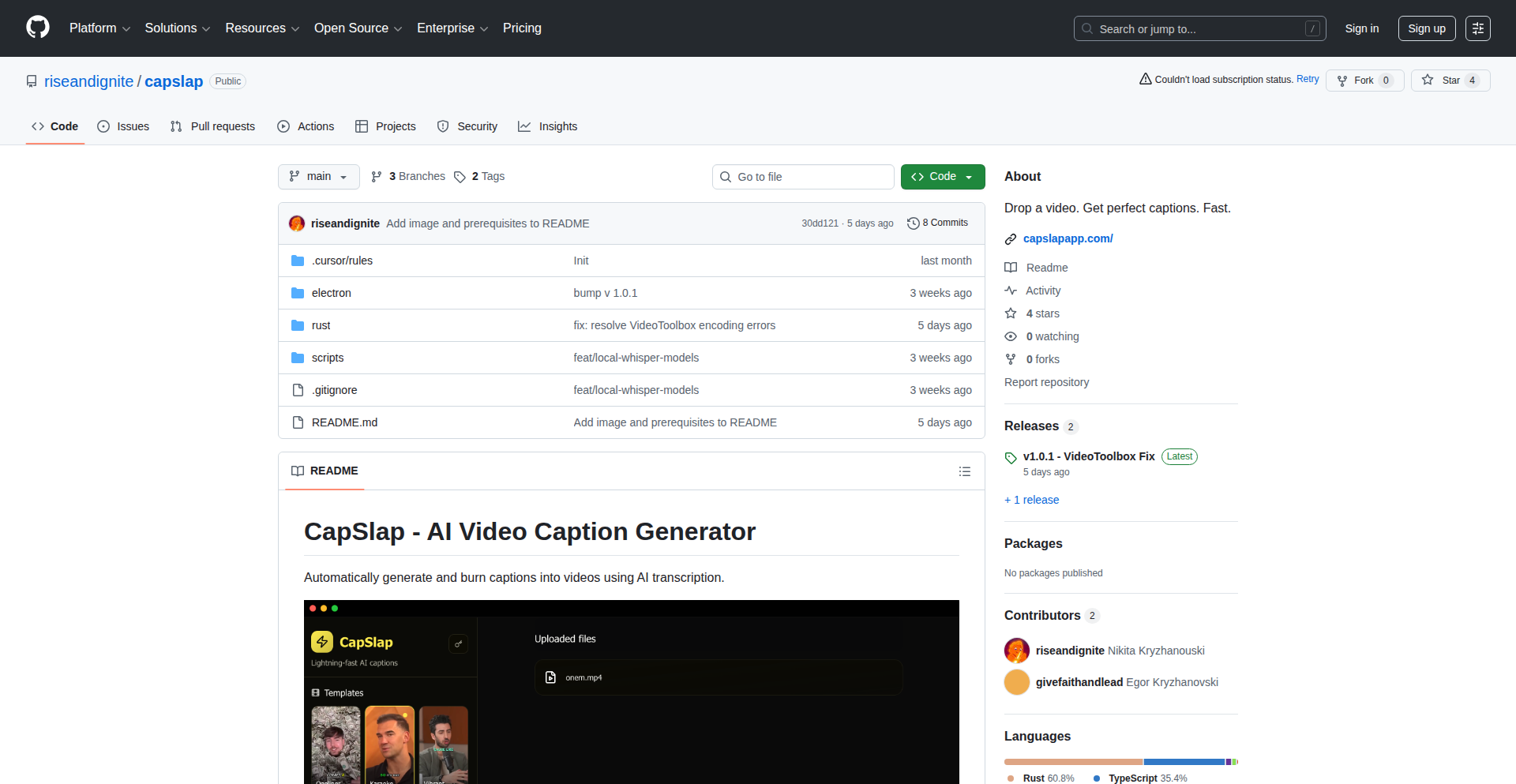The height and width of the screenshot is (784, 1516).
Task: Retry loading subscription status
Action: [1308, 79]
